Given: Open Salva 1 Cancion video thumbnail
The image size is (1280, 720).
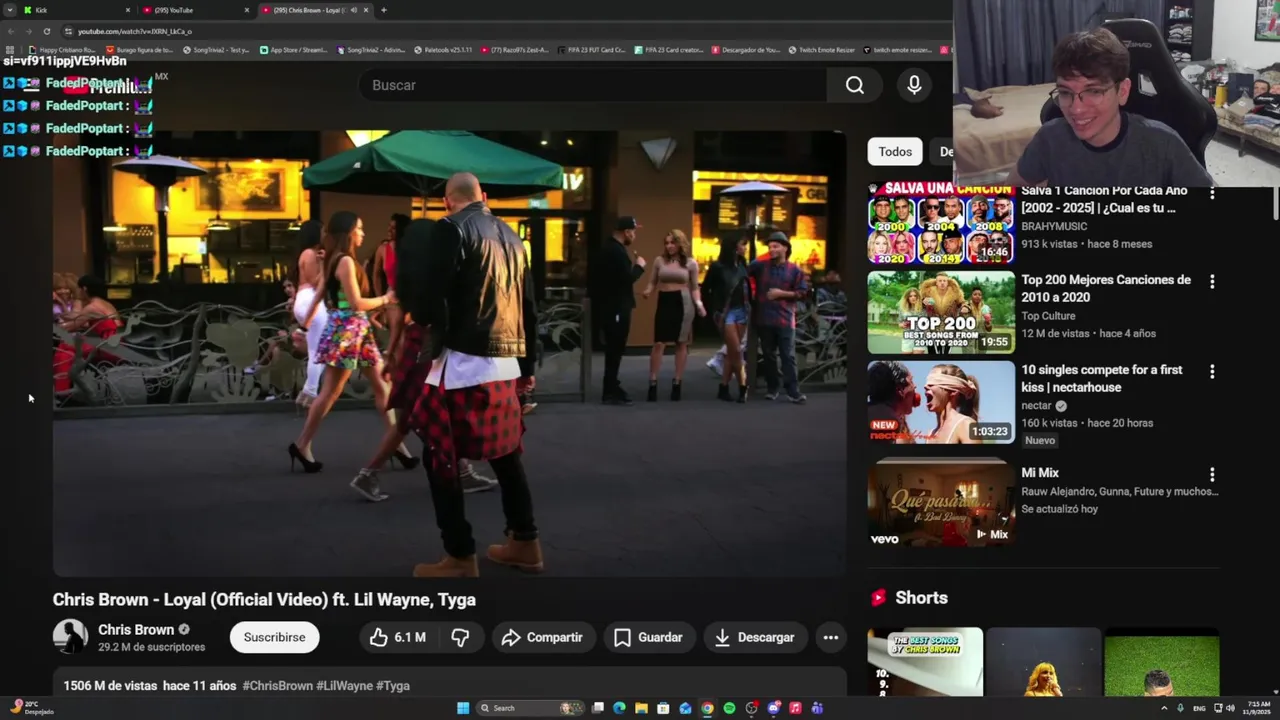Looking at the screenshot, I should (x=941, y=223).
